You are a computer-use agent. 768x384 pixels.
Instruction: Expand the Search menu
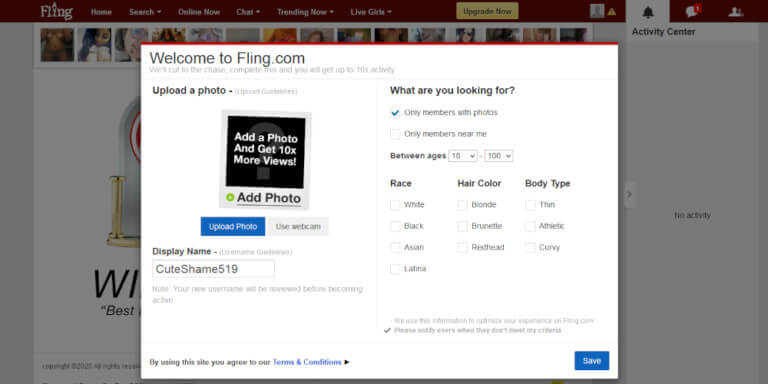(x=145, y=12)
